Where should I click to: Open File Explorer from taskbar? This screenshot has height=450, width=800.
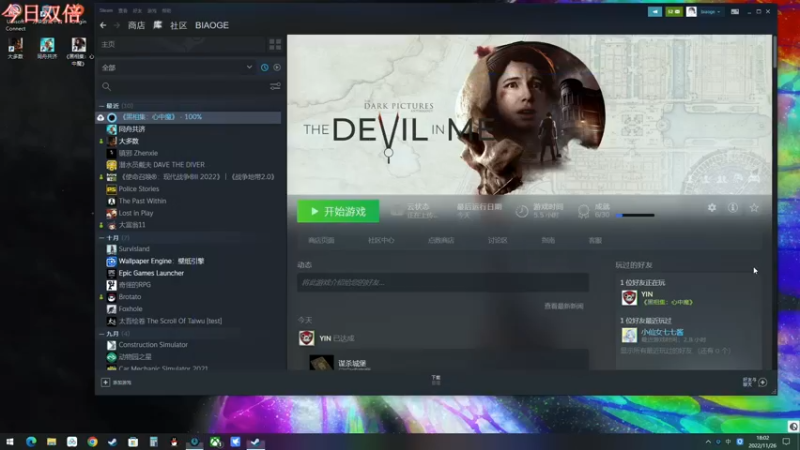tap(52, 442)
